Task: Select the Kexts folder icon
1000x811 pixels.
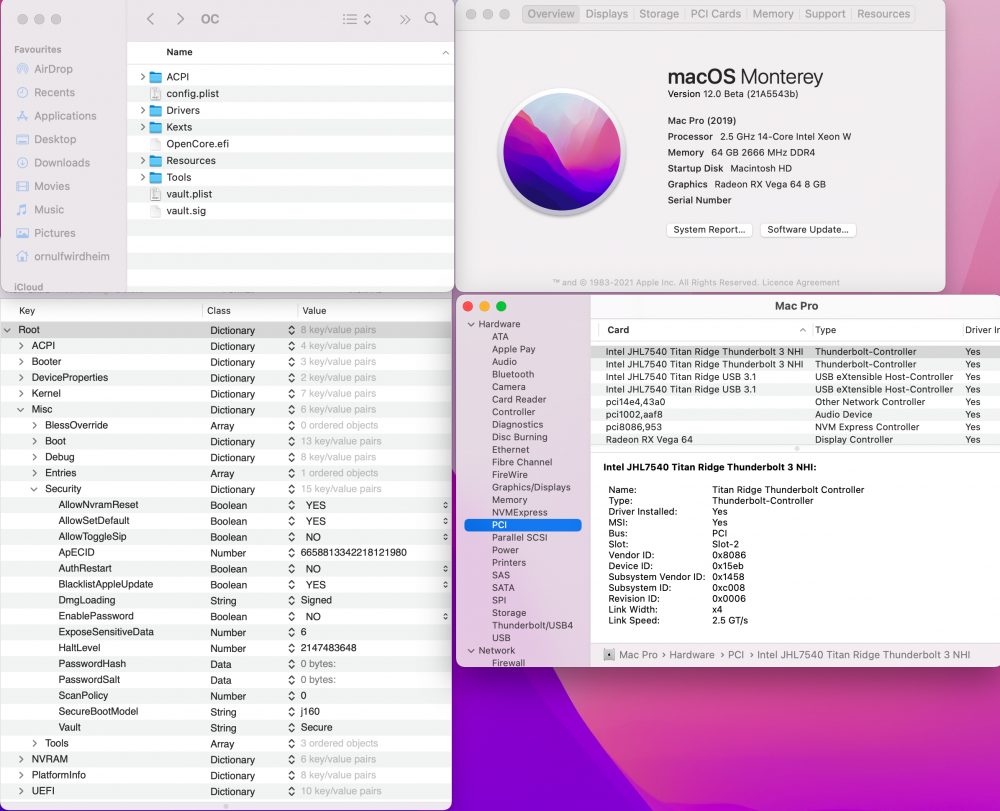Action: pyautogui.click(x=156, y=127)
